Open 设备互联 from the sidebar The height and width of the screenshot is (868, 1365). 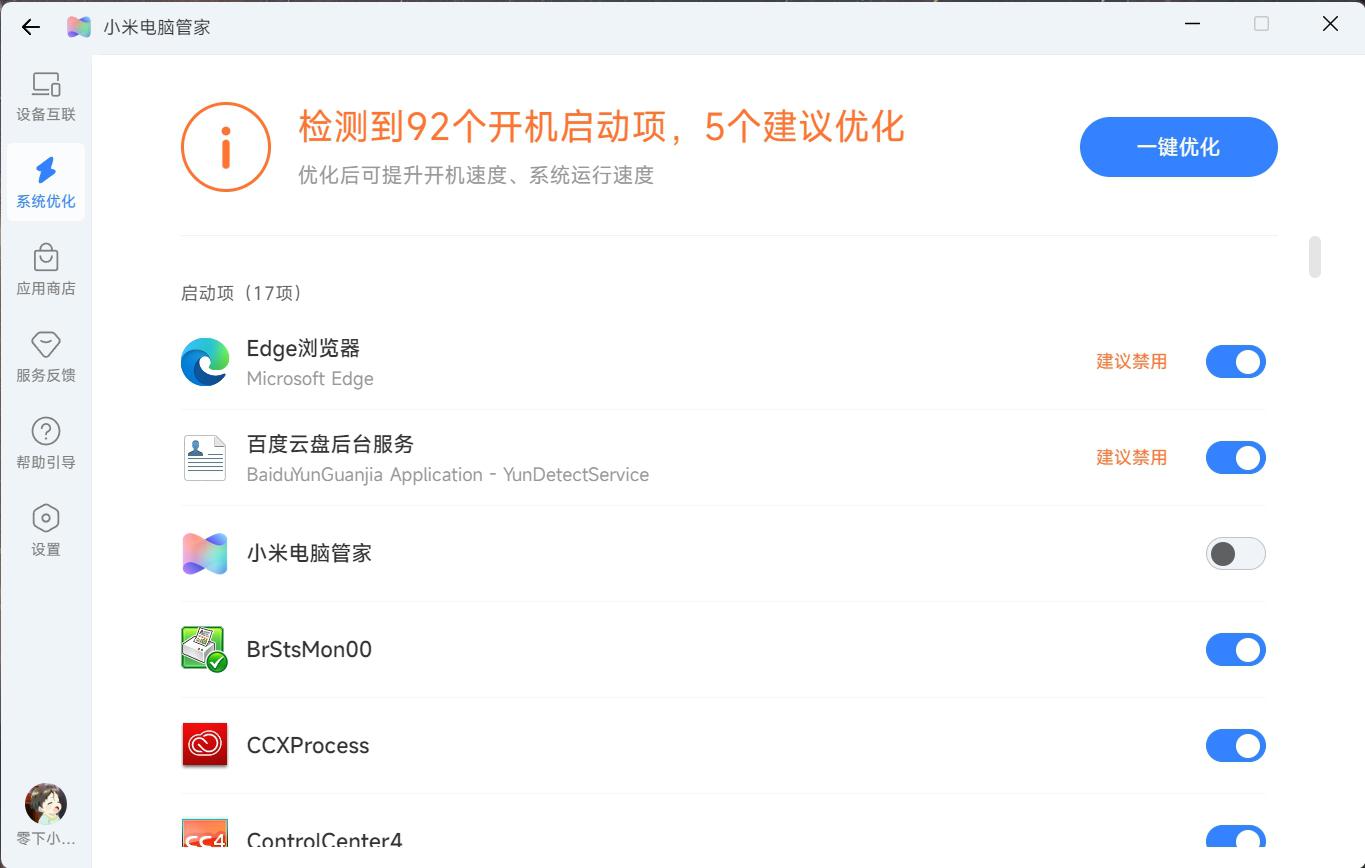[x=46, y=97]
